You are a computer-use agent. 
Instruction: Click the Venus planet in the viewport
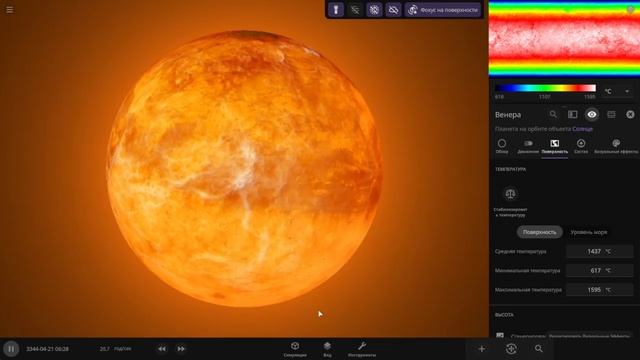point(244,168)
